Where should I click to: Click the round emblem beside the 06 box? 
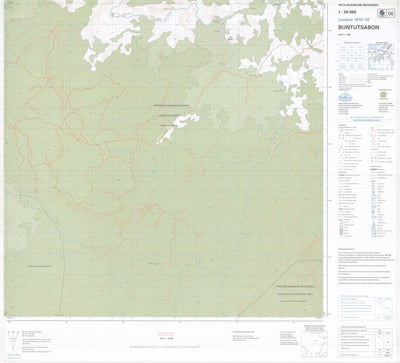pos(382,13)
